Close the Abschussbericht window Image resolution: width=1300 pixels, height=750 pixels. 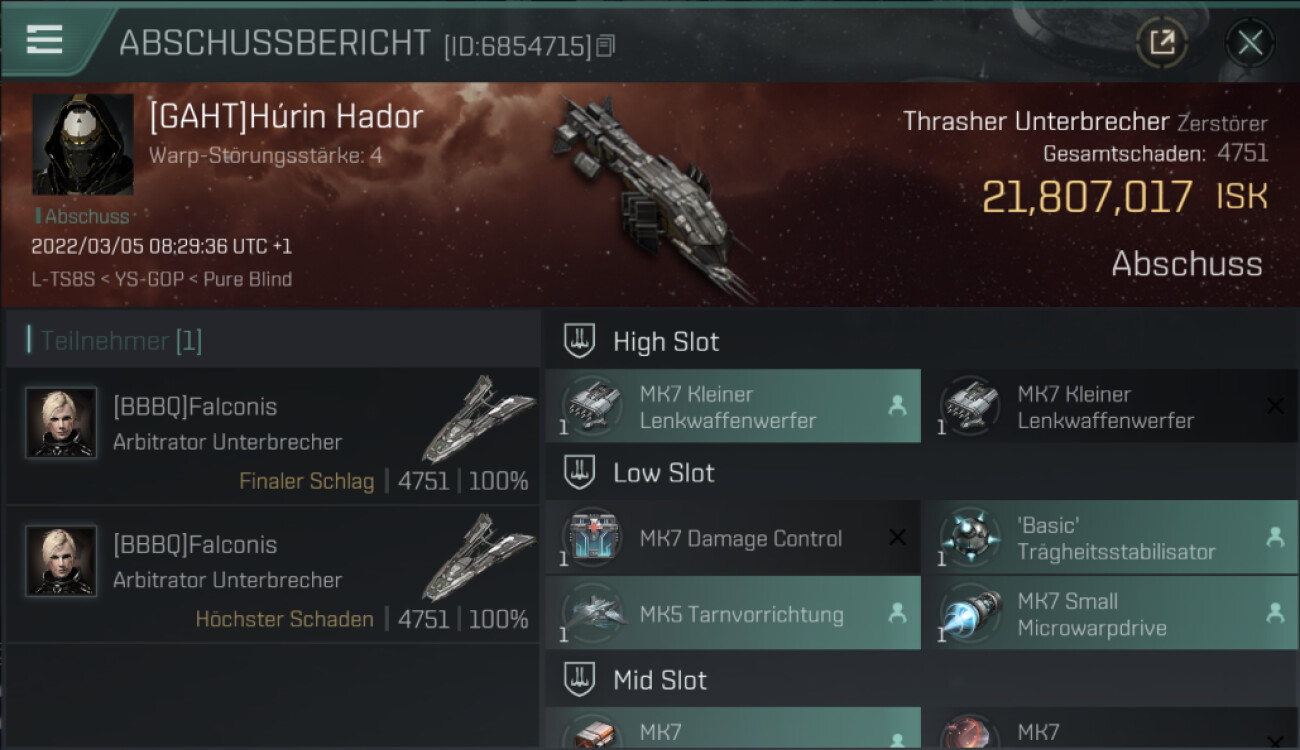pyautogui.click(x=1250, y=42)
